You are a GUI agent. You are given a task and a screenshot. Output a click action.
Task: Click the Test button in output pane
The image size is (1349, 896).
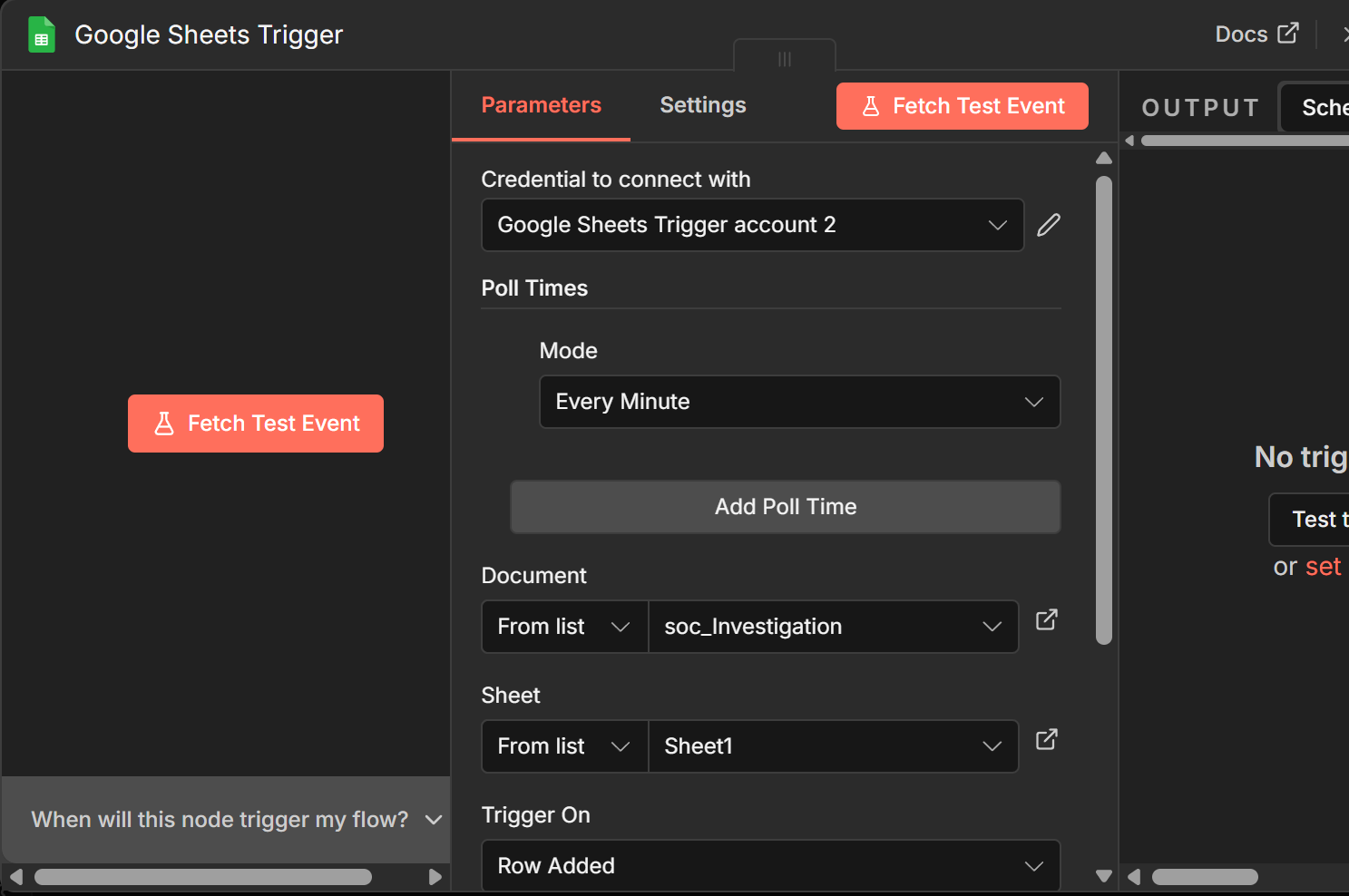pos(1309,520)
